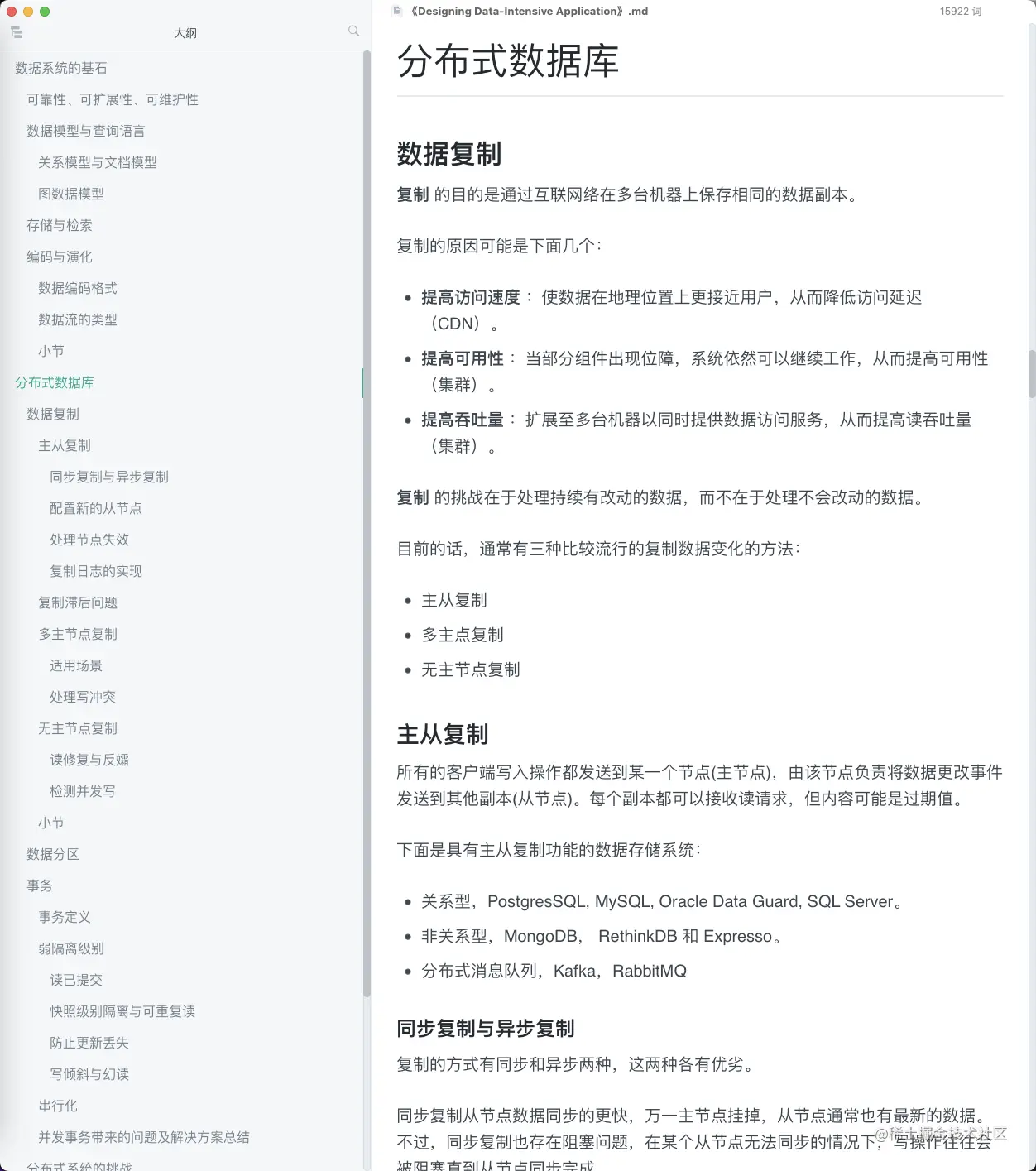Image resolution: width=1036 pixels, height=1171 pixels.
Task: Select 事务定义 in the outline
Action: tap(65, 917)
